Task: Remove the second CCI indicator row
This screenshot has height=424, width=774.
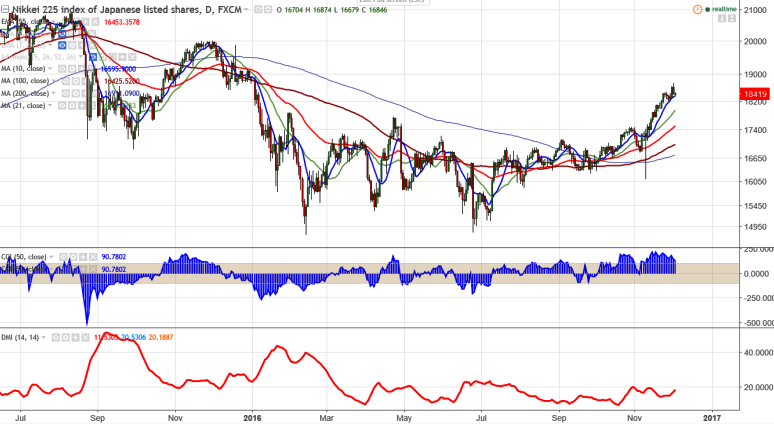Action: (x=93, y=269)
